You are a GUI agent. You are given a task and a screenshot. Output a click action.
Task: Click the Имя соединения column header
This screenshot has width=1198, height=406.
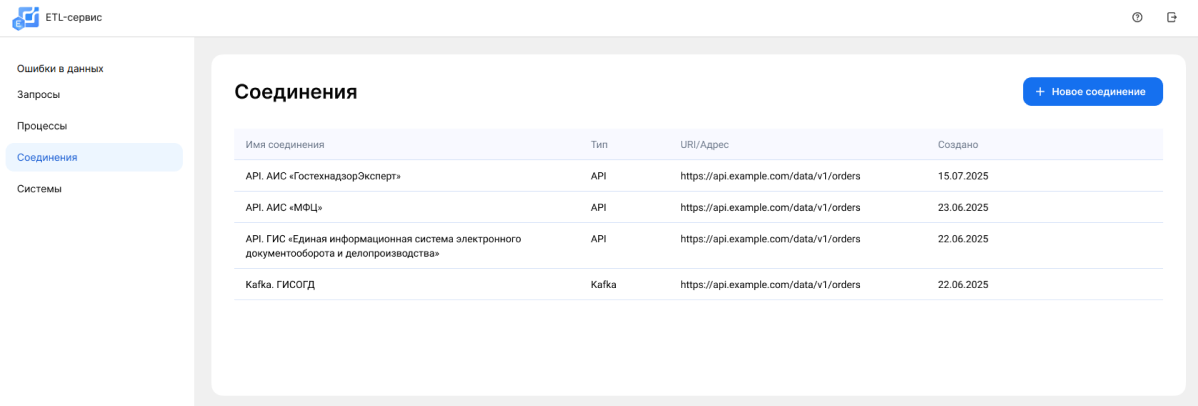click(285, 145)
